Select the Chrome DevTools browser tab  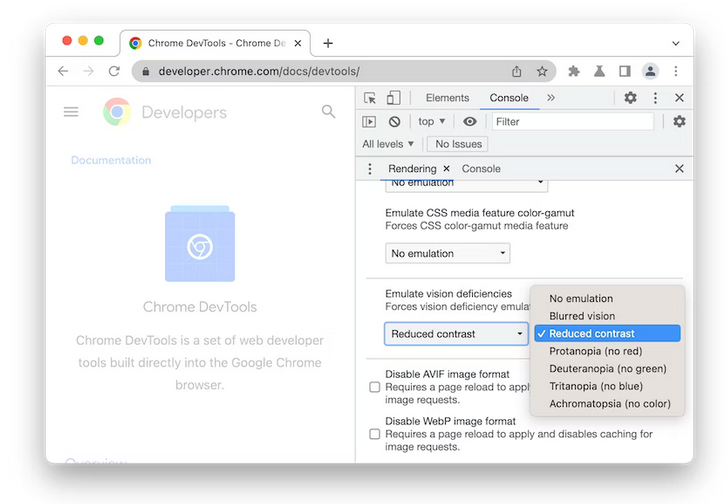pyautogui.click(x=216, y=43)
